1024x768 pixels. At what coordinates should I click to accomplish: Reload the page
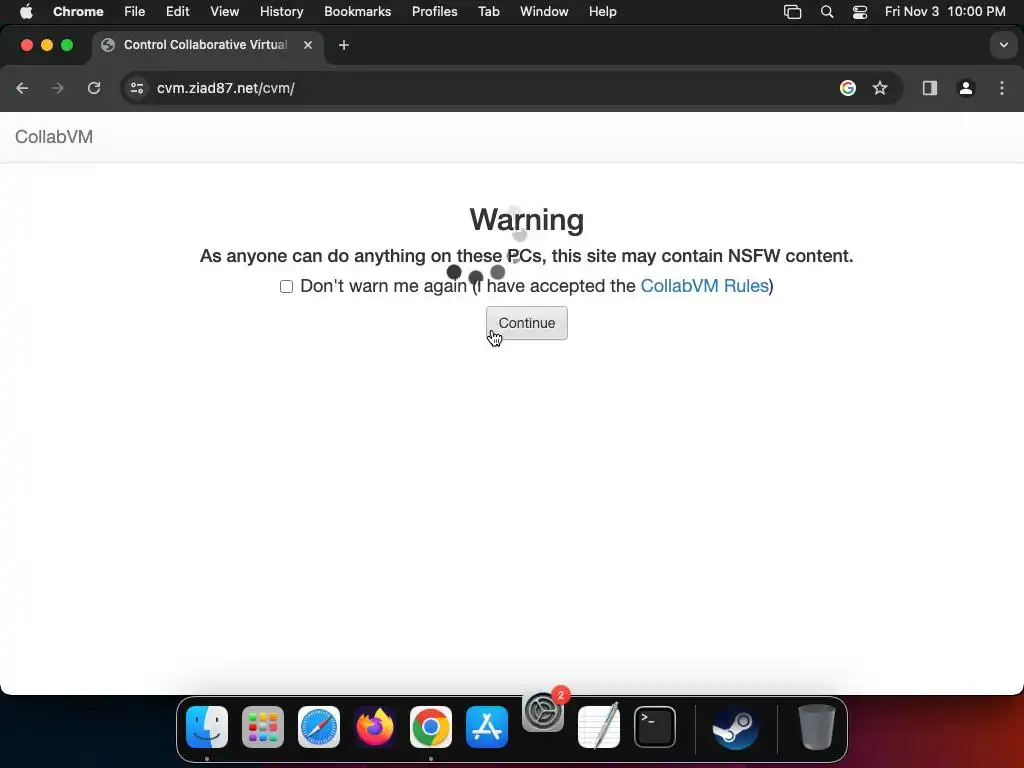pos(94,88)
